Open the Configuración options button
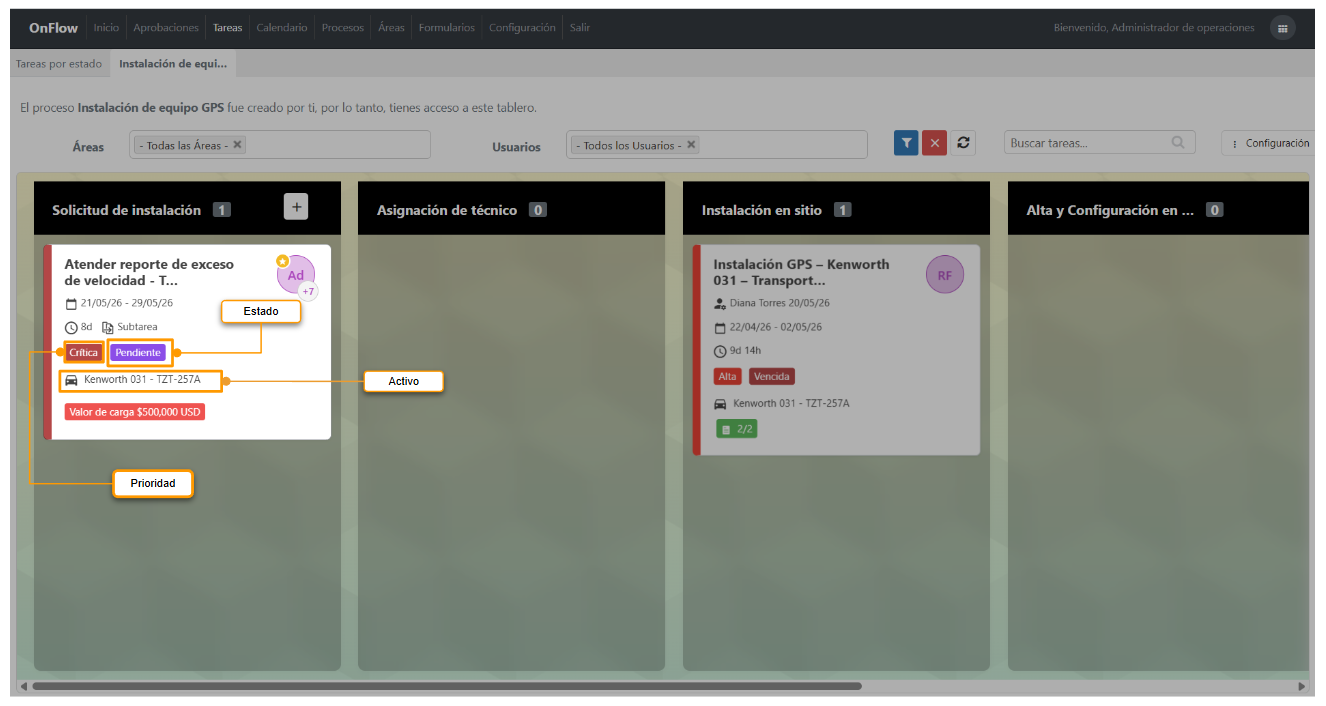 [x=1268, y=143]
